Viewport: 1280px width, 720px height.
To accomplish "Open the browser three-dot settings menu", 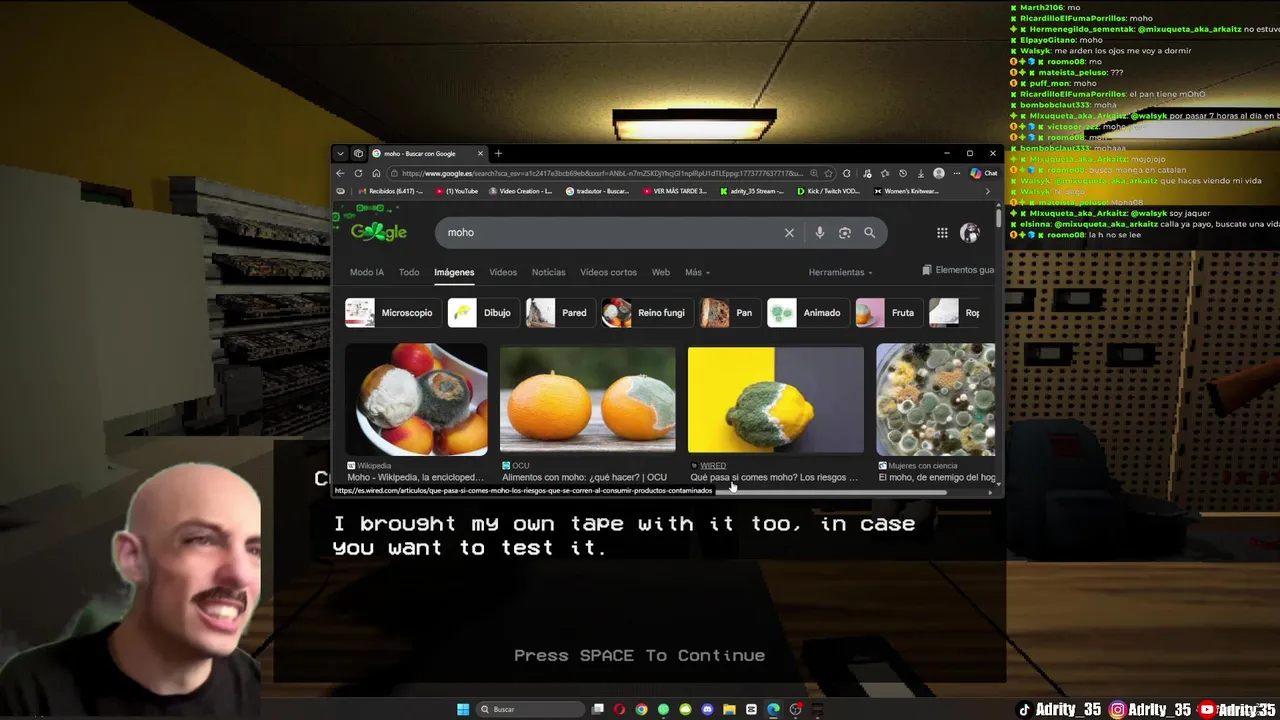I will [x=956, y=173].
